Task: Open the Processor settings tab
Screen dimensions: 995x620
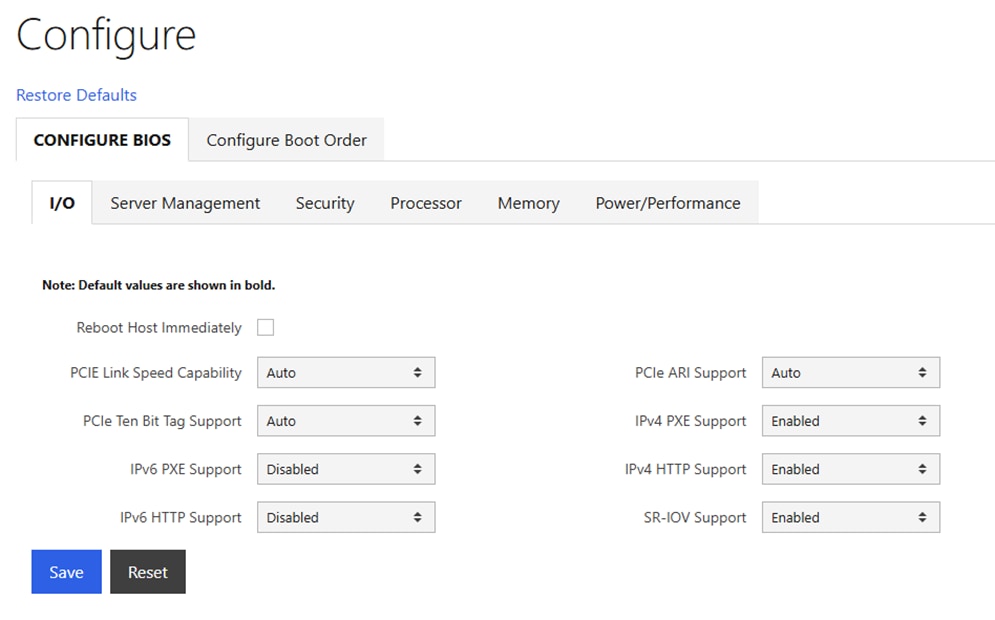Action: pyautogui.click(x=425, y=202)
